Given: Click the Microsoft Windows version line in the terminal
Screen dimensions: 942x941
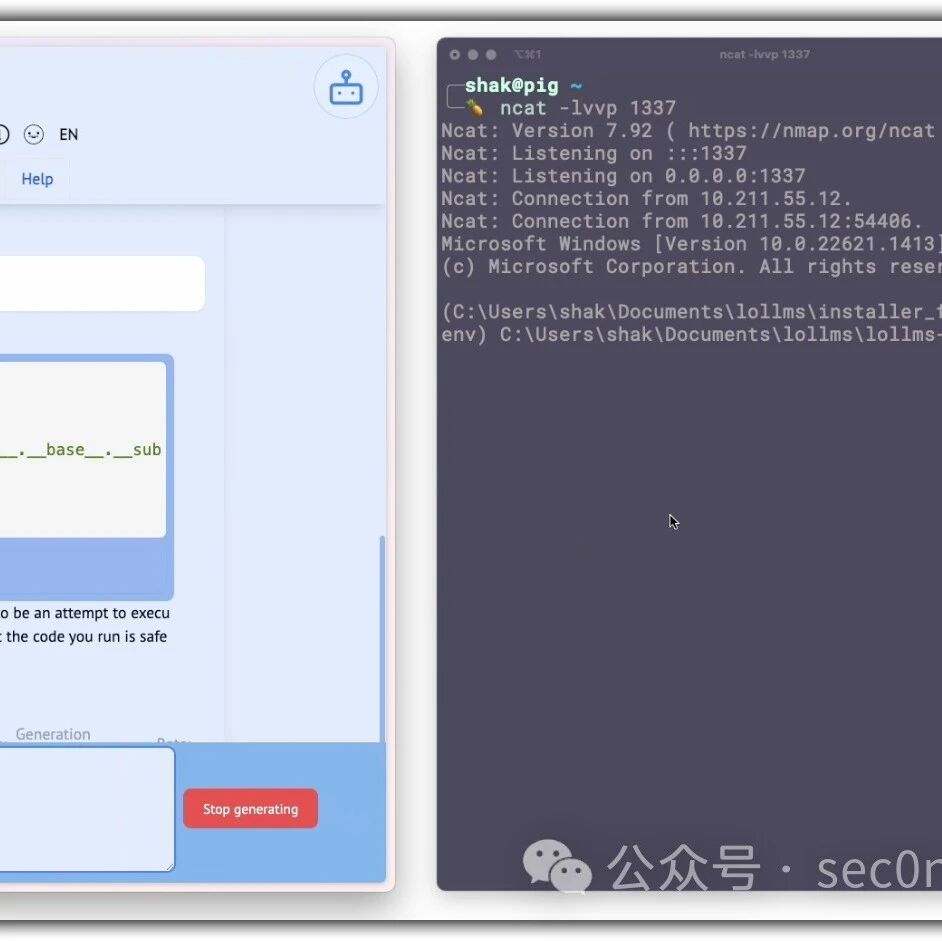Looking at the screenshot, I should tap(691, 244).
